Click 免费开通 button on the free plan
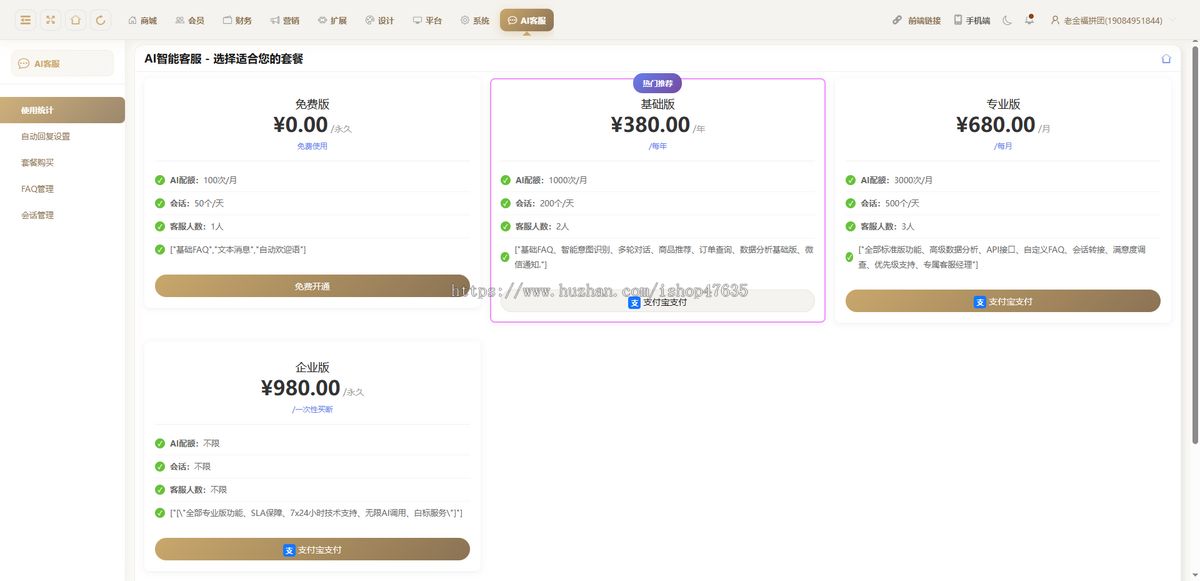 312,286
